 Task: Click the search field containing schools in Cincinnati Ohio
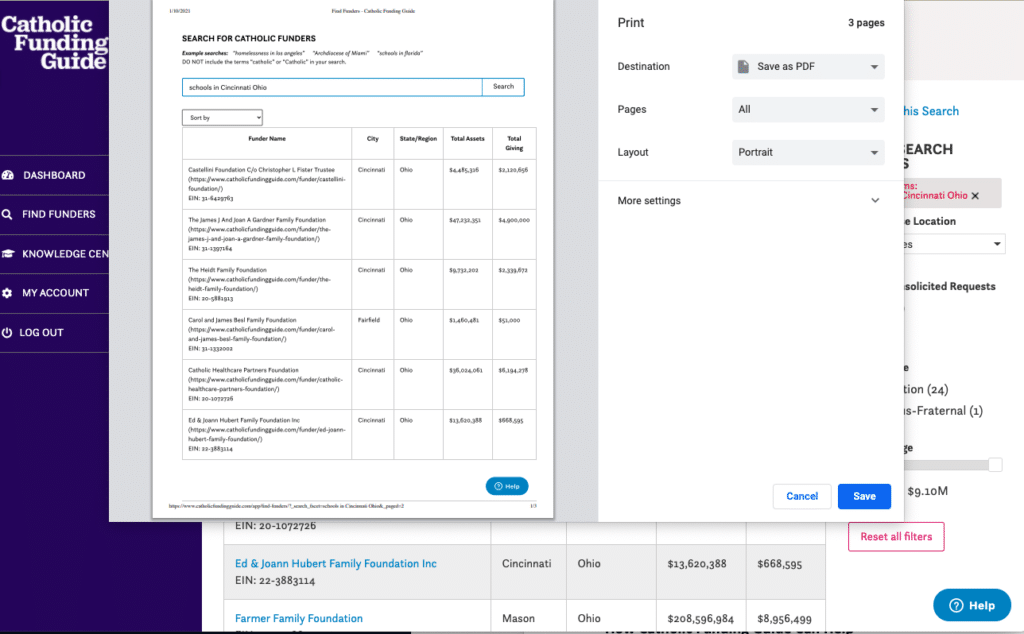[332, 87]
